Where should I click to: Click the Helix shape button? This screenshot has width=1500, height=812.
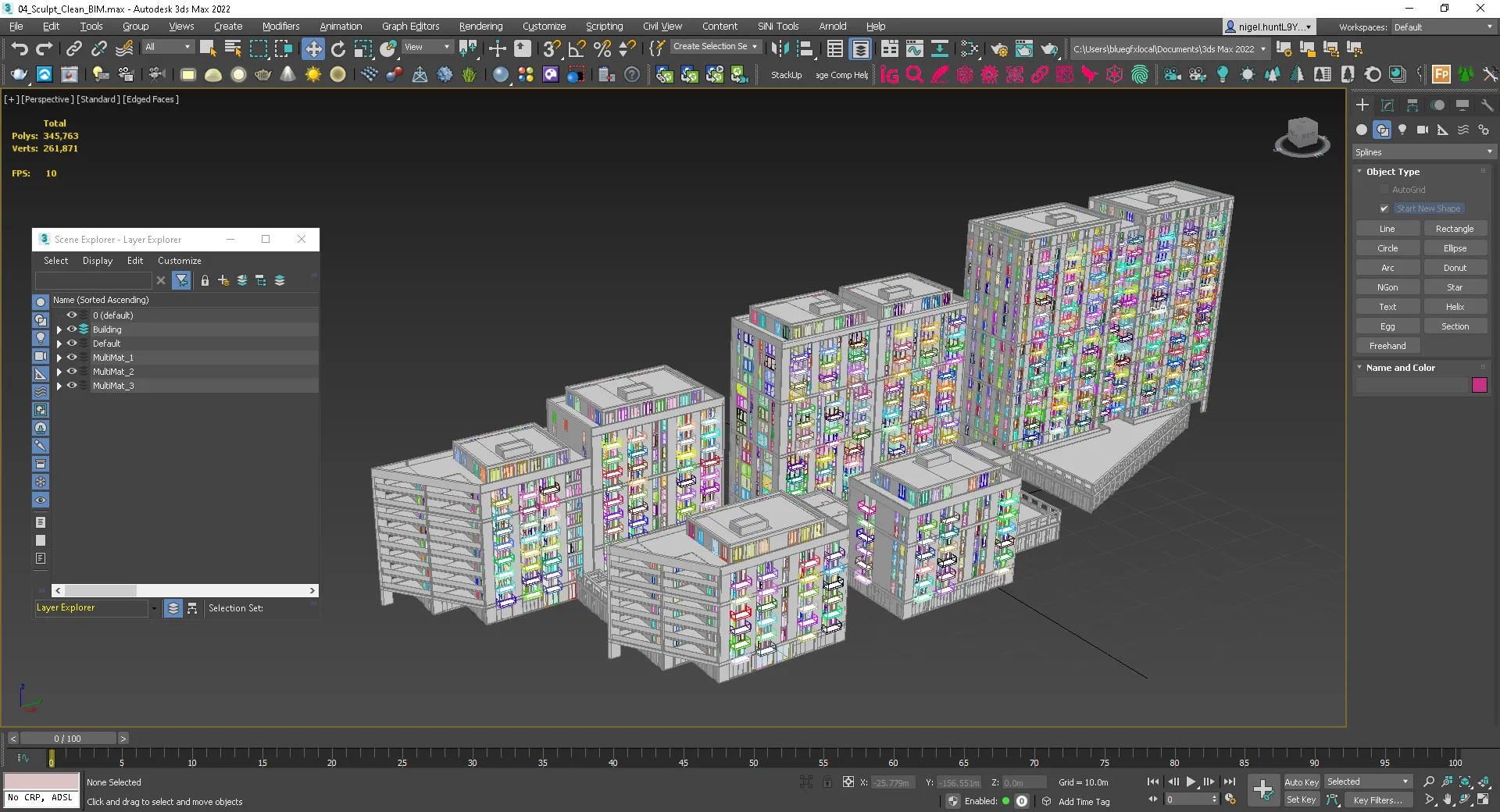coord(1455,307)
